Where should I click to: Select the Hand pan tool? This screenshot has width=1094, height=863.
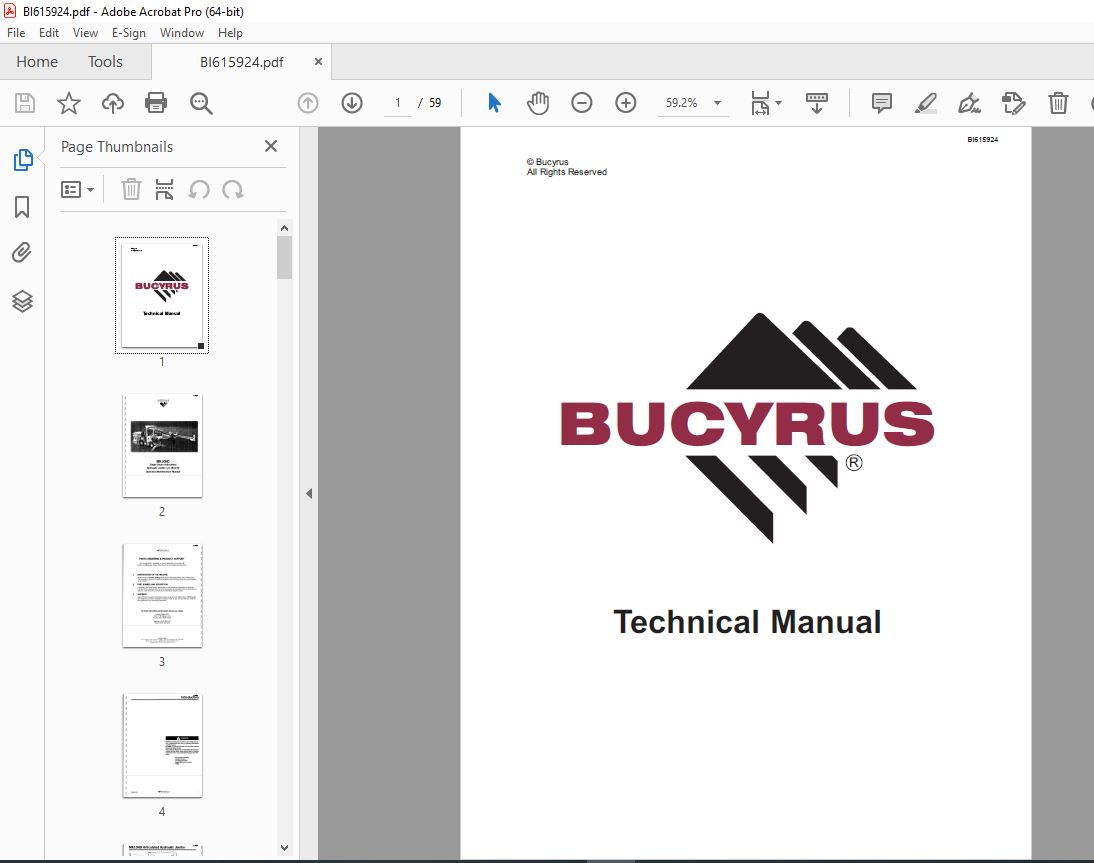coord(538,103)
